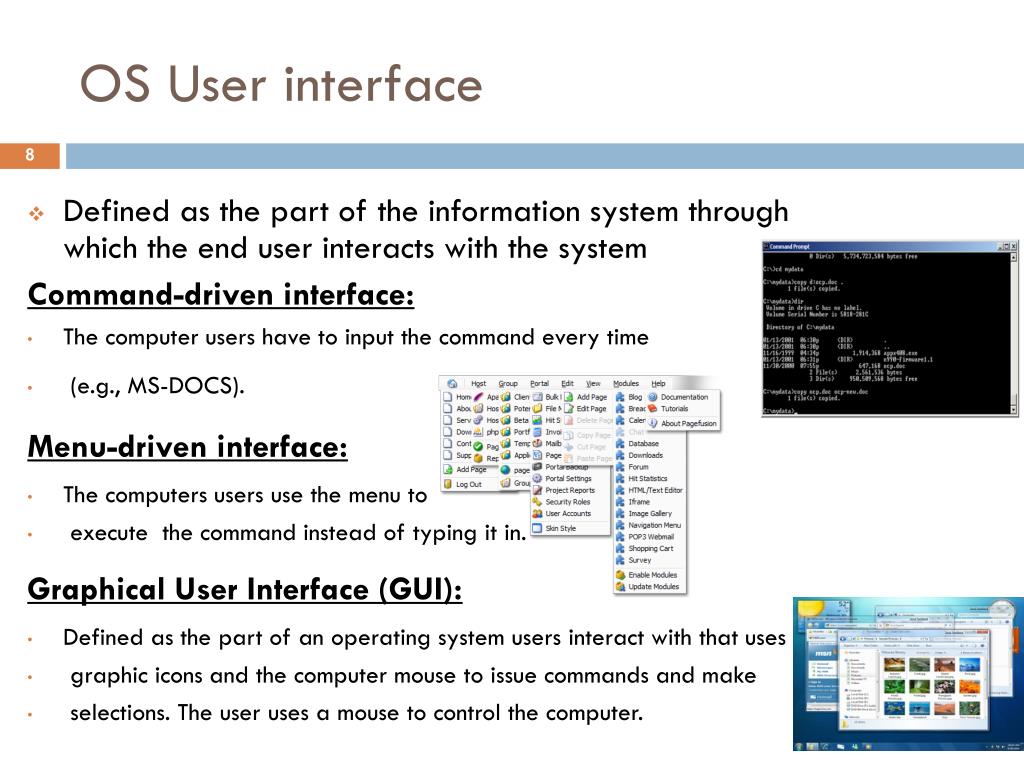This screenshot has height=768, width=1024.
Task: Click the orange flower picture thumbnail
Action: point(970,686)
